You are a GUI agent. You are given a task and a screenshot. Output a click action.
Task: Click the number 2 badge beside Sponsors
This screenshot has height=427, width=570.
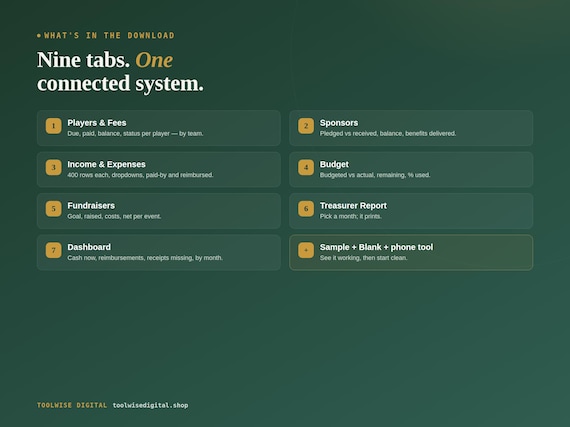[x=306, y=126]
